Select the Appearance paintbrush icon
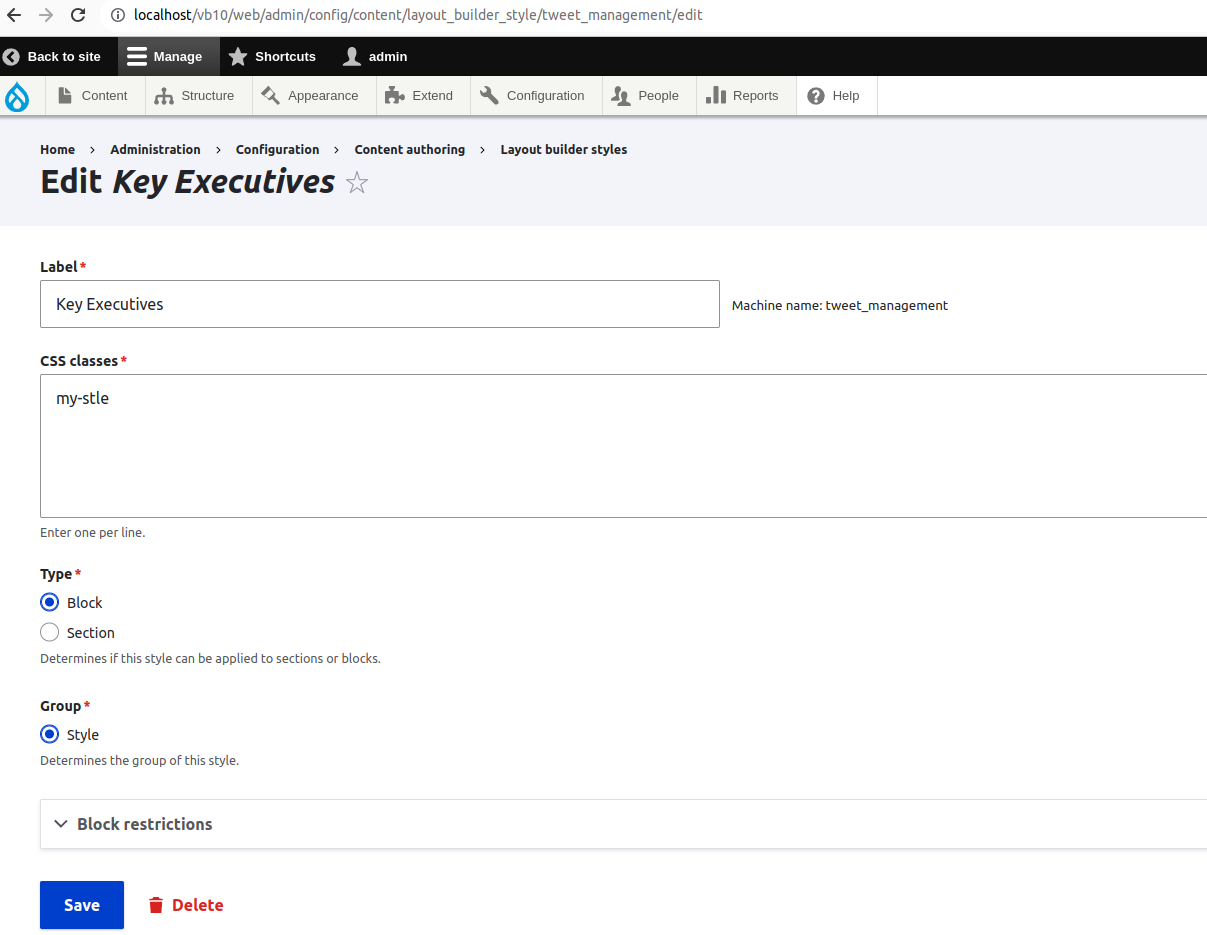This screenshot has width=1207, height=935. 269,95
